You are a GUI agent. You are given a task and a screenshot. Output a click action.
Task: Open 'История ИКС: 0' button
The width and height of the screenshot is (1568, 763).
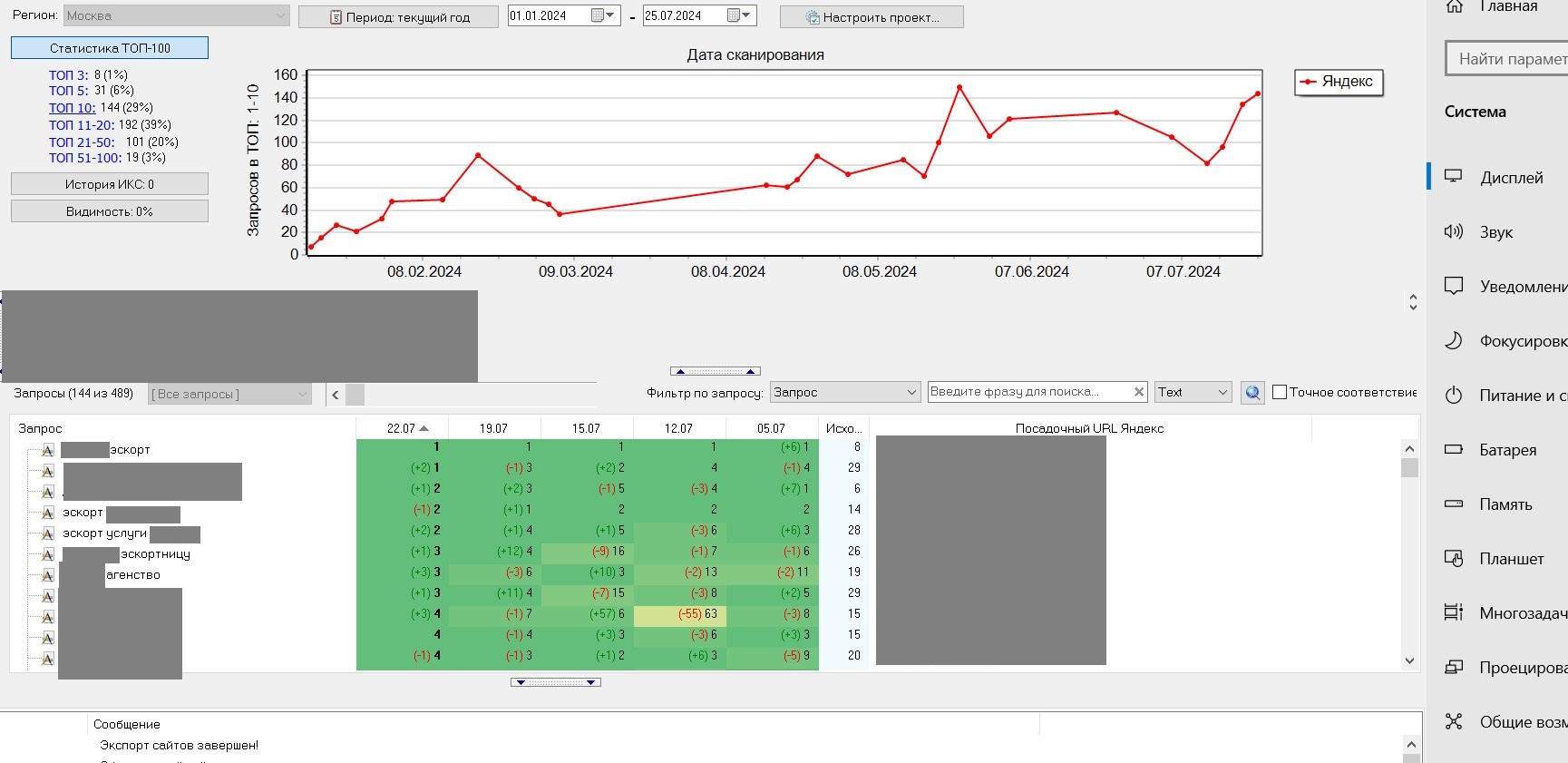click(110, 184)
